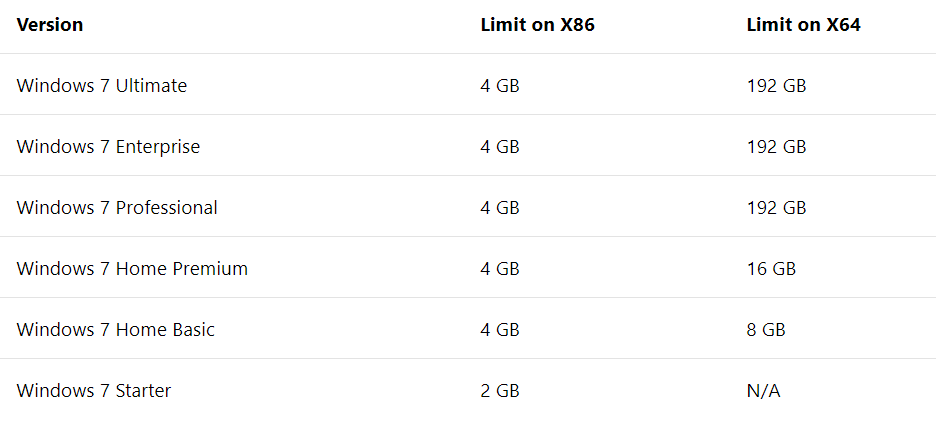
Task: Click the 16 GB X64 limit
Action: [772, 268]
